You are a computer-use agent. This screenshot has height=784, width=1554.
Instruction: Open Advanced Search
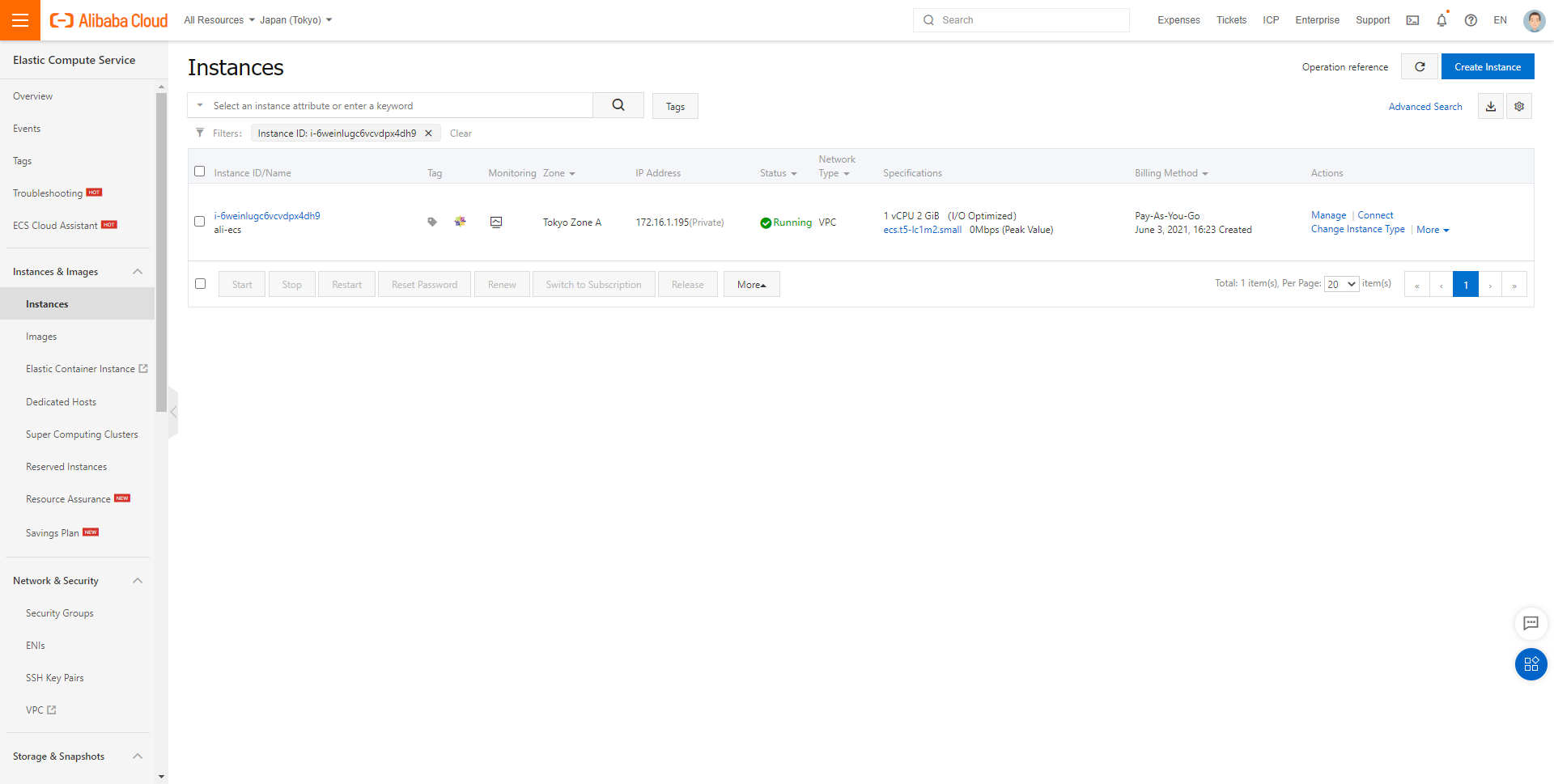pos(1425,107)
